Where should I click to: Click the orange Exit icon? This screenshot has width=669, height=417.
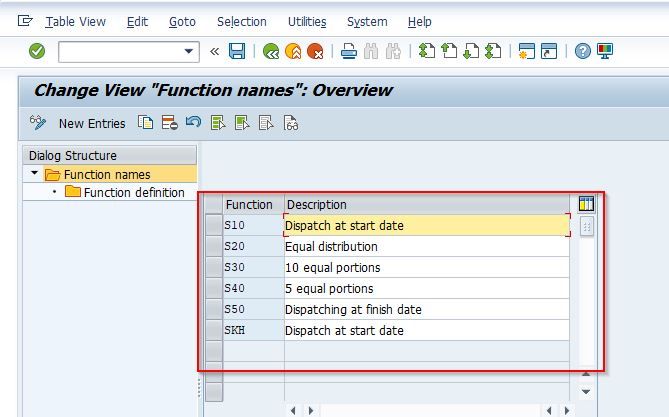point(293,52)
